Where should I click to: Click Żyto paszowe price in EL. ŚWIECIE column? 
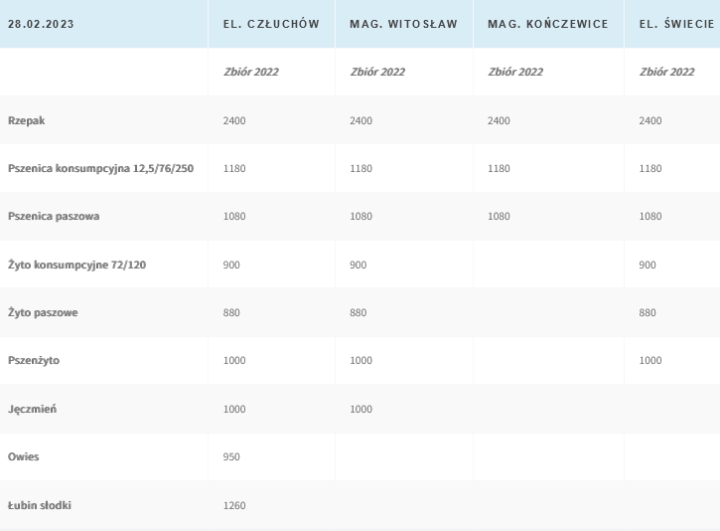647,312
